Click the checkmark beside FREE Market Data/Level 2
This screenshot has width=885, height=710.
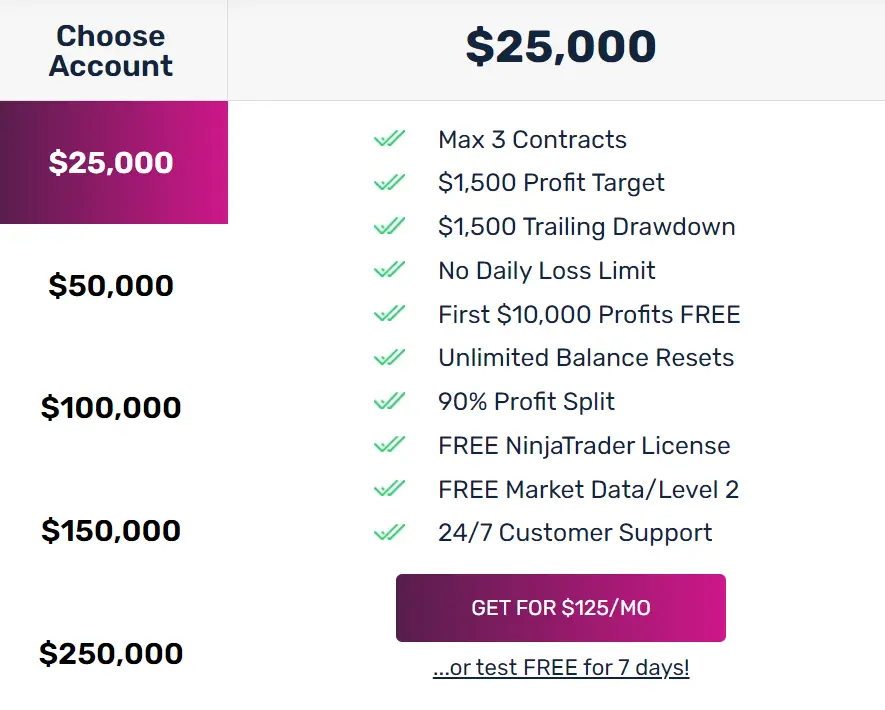click(389, 488)
